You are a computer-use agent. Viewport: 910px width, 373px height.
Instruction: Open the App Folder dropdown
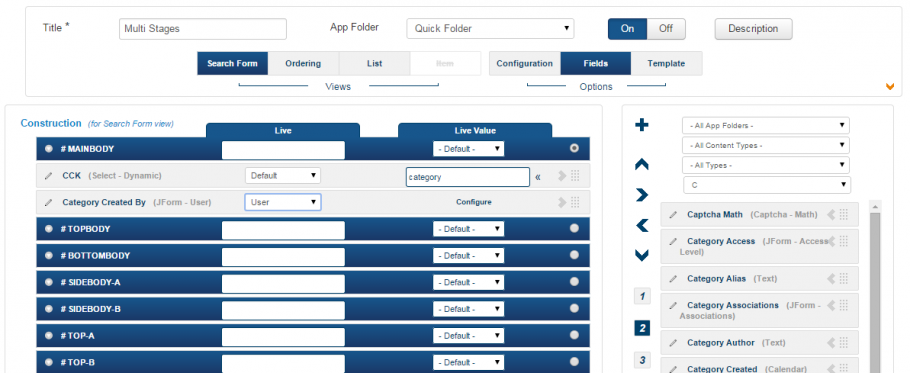(490, 28)
